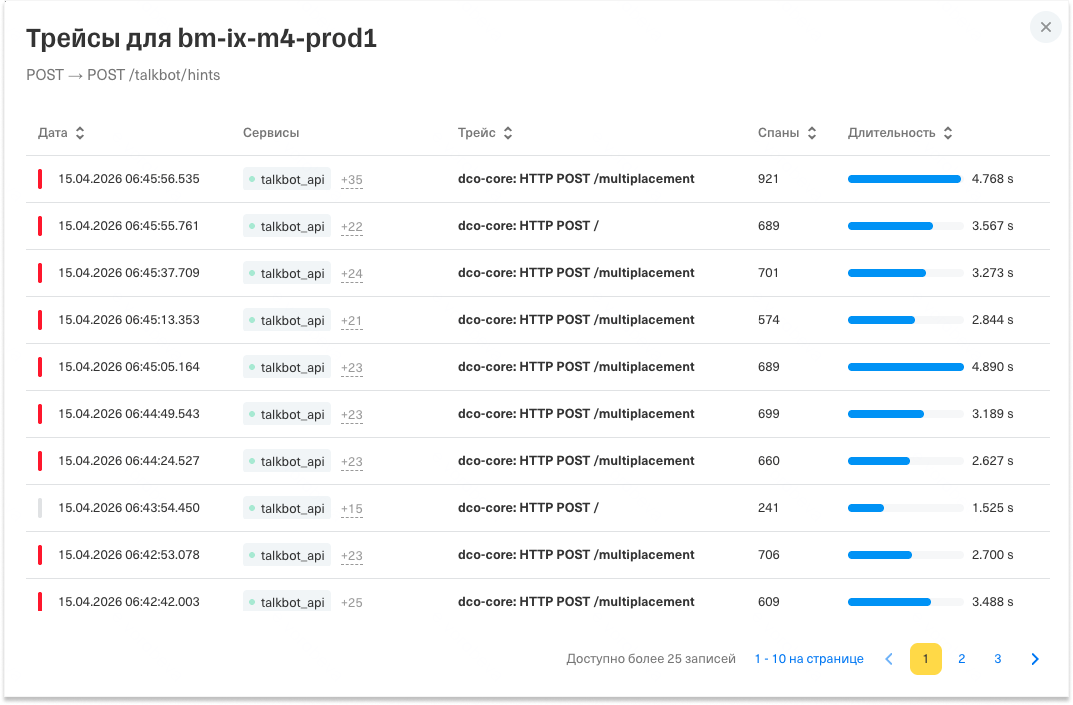The height and width of the screenshot is (705, 1073).
Task: Open page 3 of traces
Action: click(x=998, y=659)
